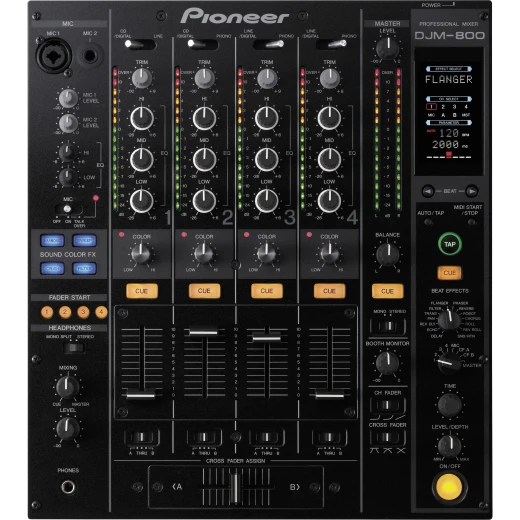Click the channel 1 TRIM knob
The width and height of the screenshot is (520, 520).
[x=142, y=79]
